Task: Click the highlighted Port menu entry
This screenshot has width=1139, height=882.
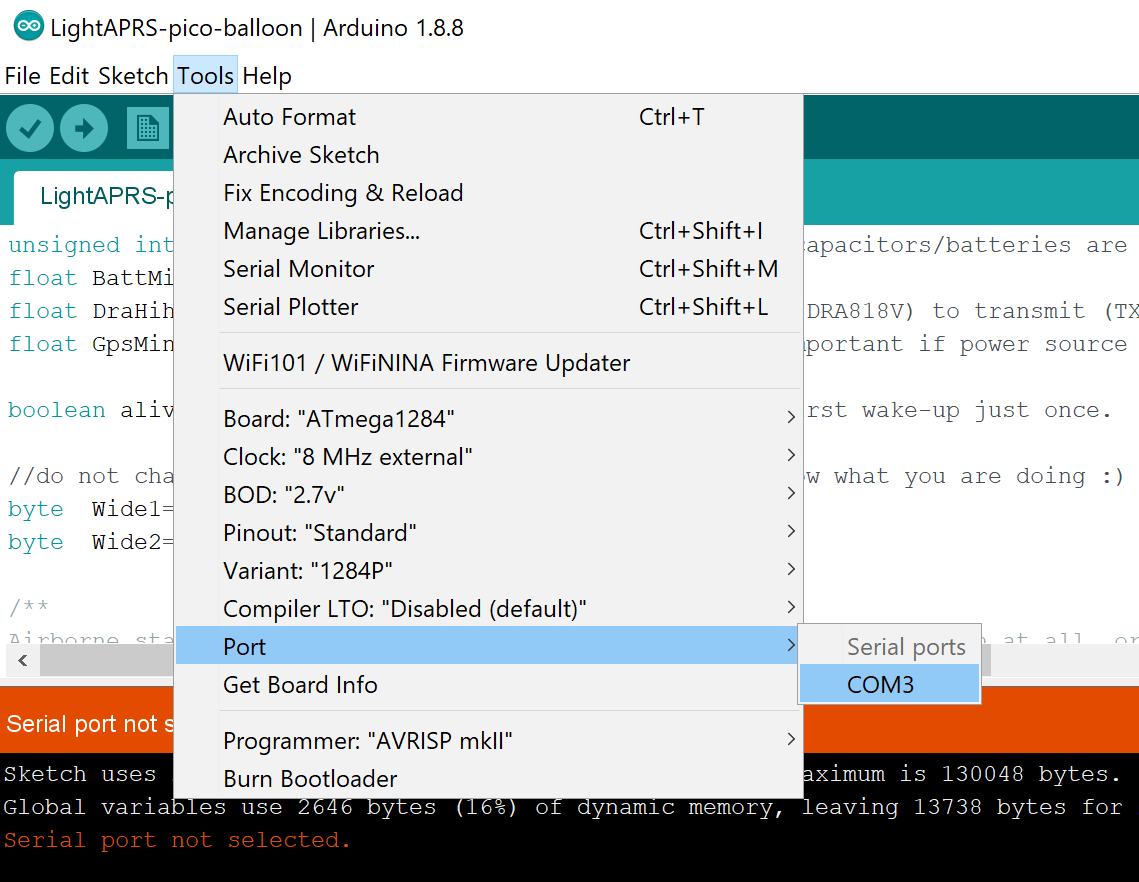Action: pyautogui.click(x=488, y=646)
